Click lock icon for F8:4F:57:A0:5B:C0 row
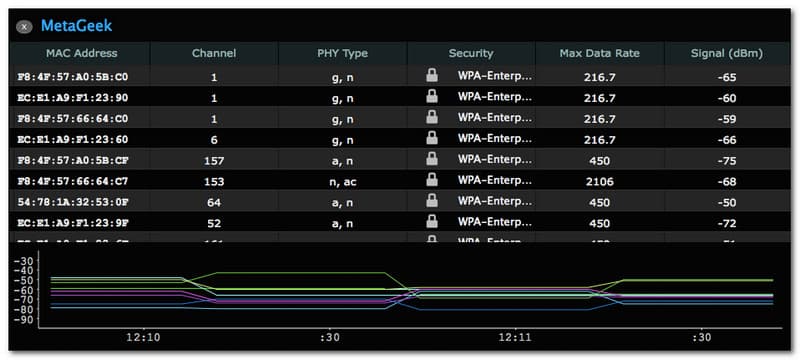Image resolution: width=800 pixels, height=360 pixels. click(x=432, y=76)
